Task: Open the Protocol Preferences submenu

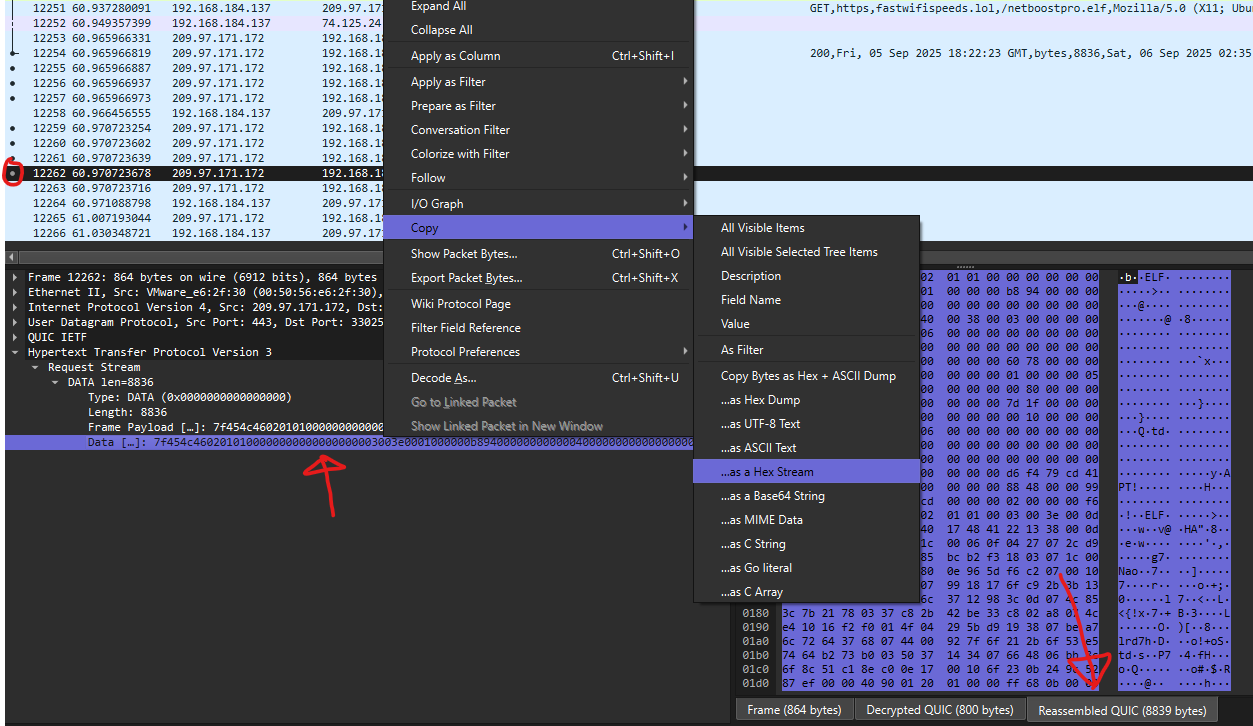Action: 538,352
